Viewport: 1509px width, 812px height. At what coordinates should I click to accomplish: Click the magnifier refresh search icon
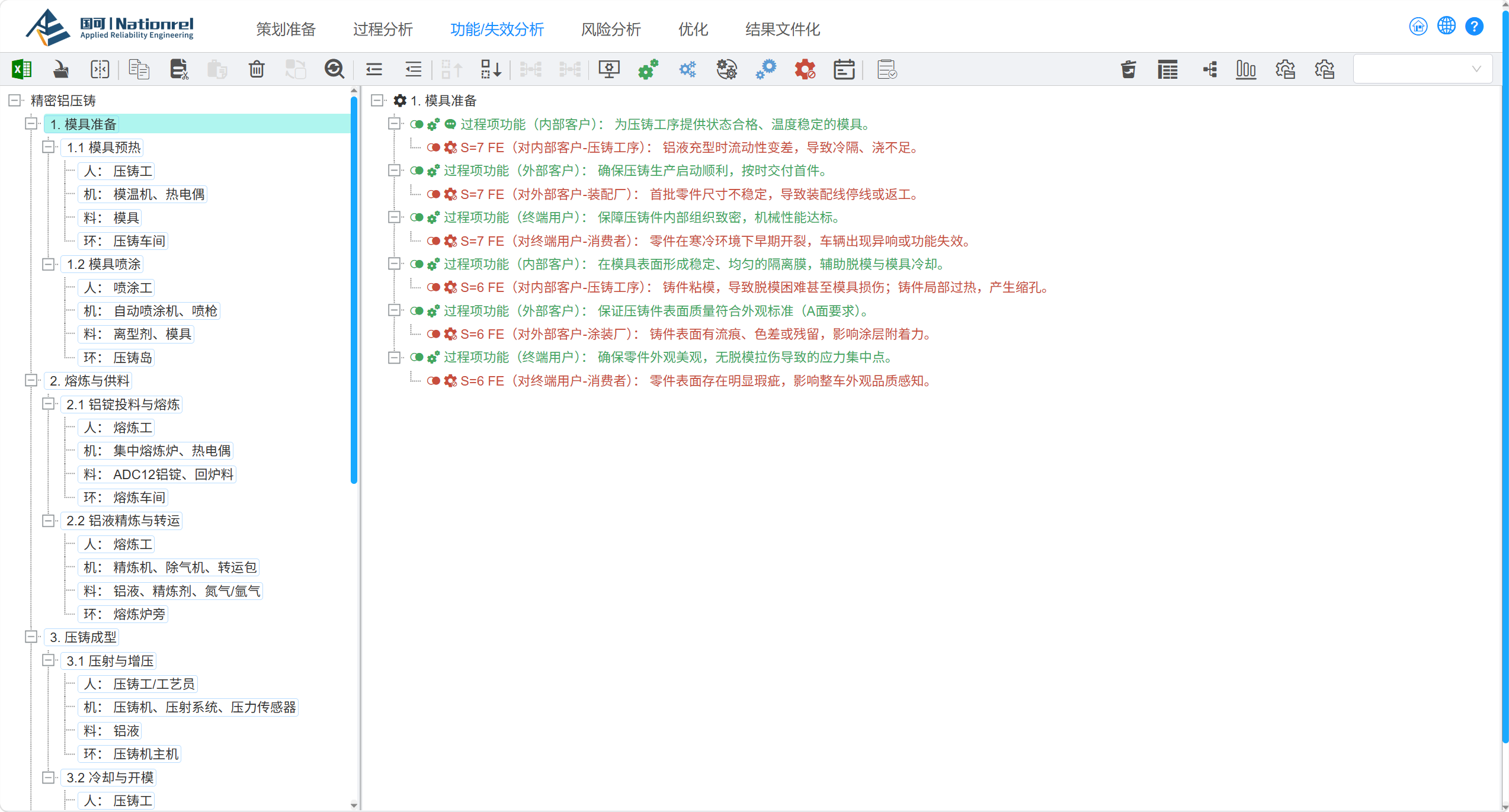tap(334, 69)
